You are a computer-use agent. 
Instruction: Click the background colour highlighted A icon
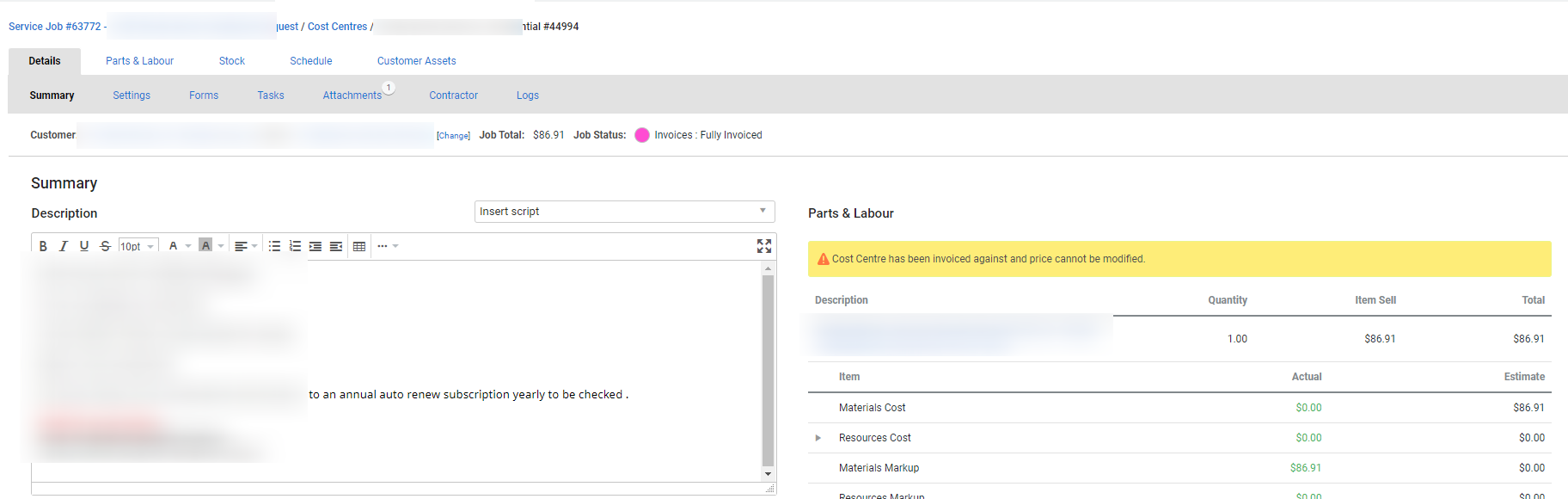pyautogui.click(x=205, y=246)
